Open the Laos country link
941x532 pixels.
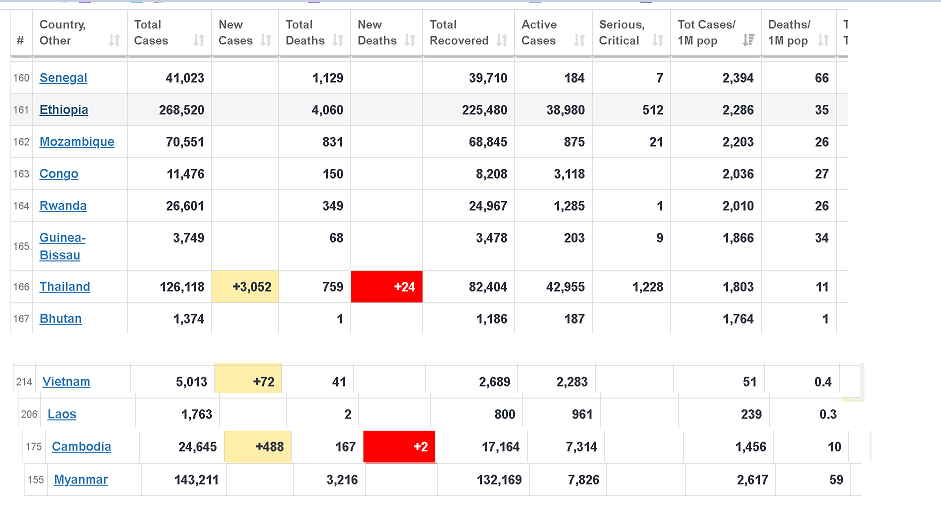click(x=62, y=414)
